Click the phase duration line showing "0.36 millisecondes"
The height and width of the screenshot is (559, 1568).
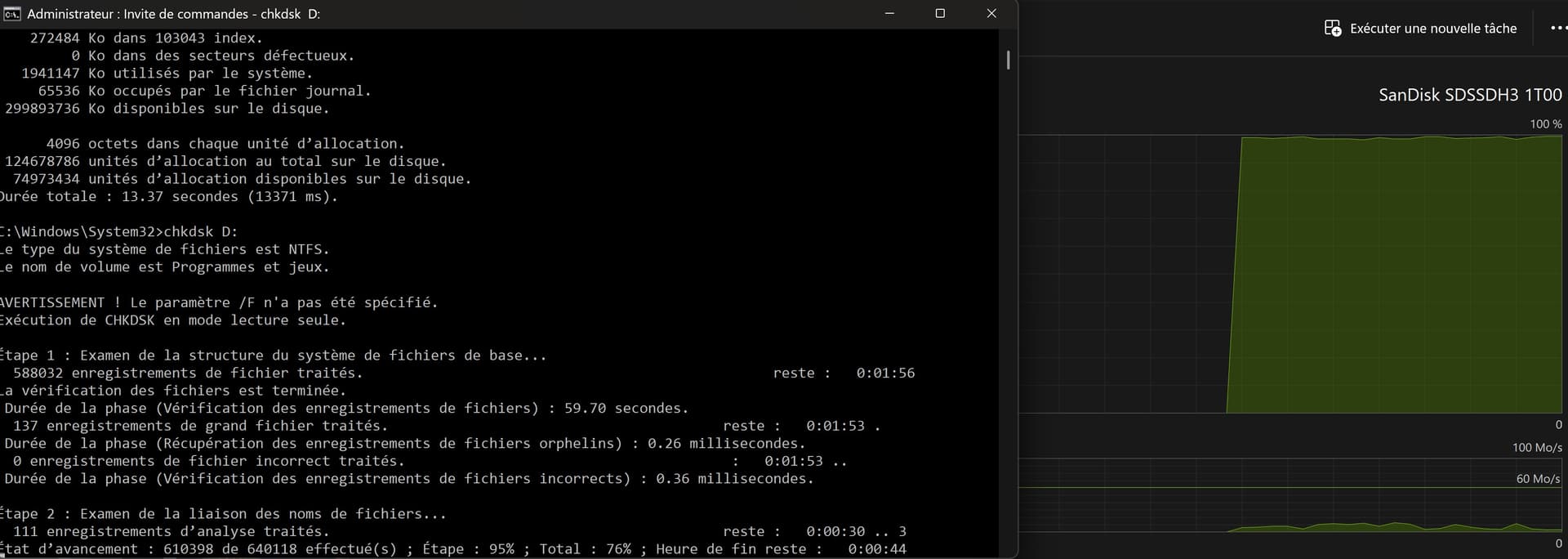[409, 479]
